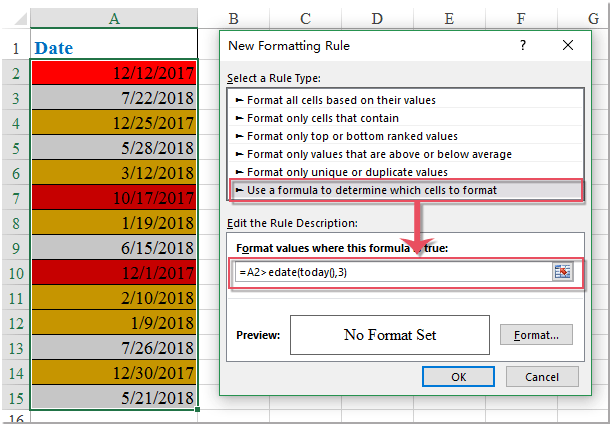Click the Date header cell

(114, 47)
